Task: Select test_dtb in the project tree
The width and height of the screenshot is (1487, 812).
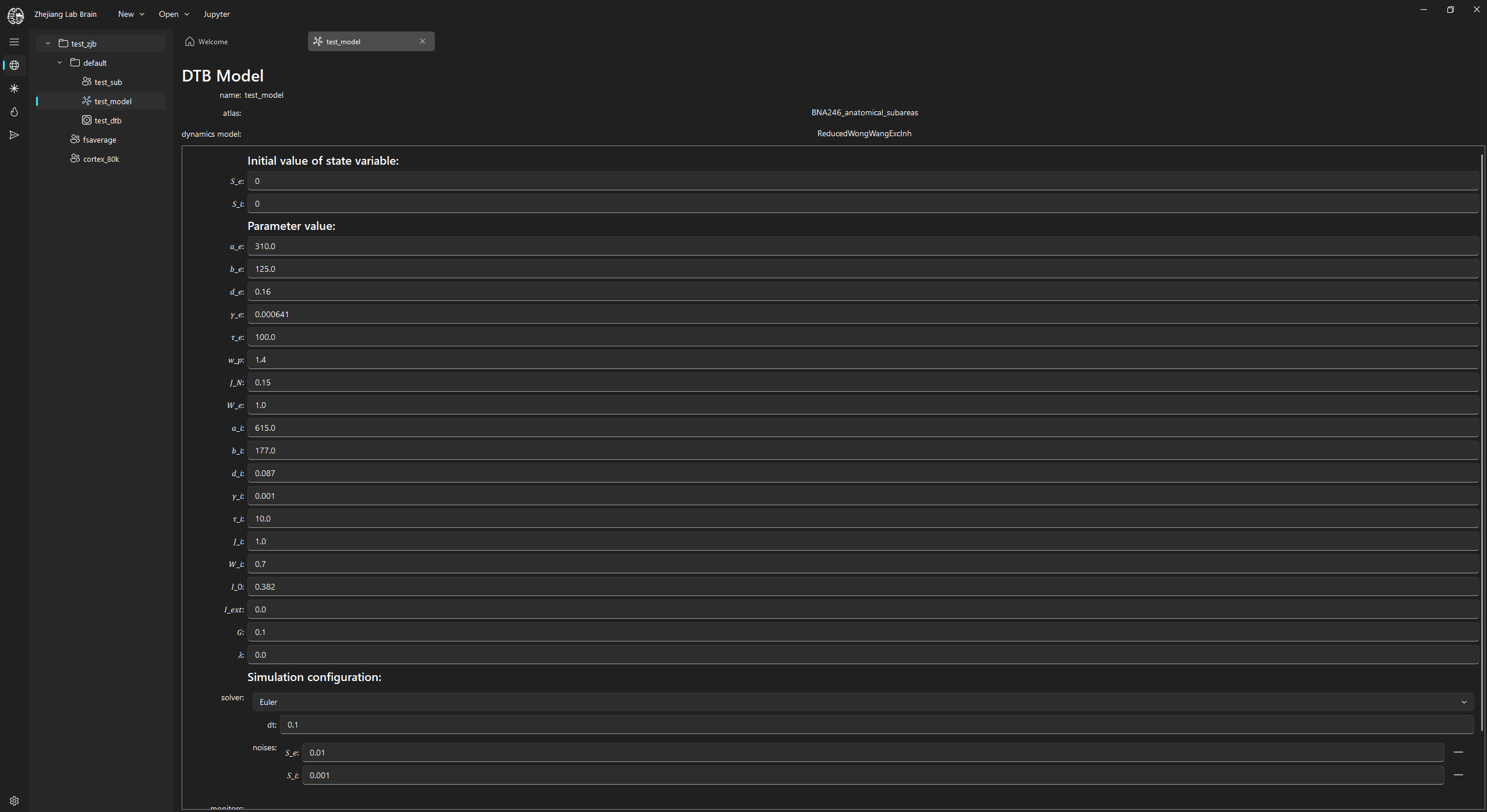Action: point(108,120)
